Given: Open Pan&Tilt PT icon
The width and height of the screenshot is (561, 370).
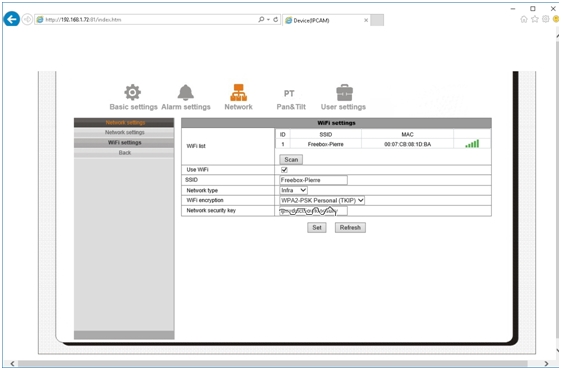Looking at the screenshot, I should 289,94.
